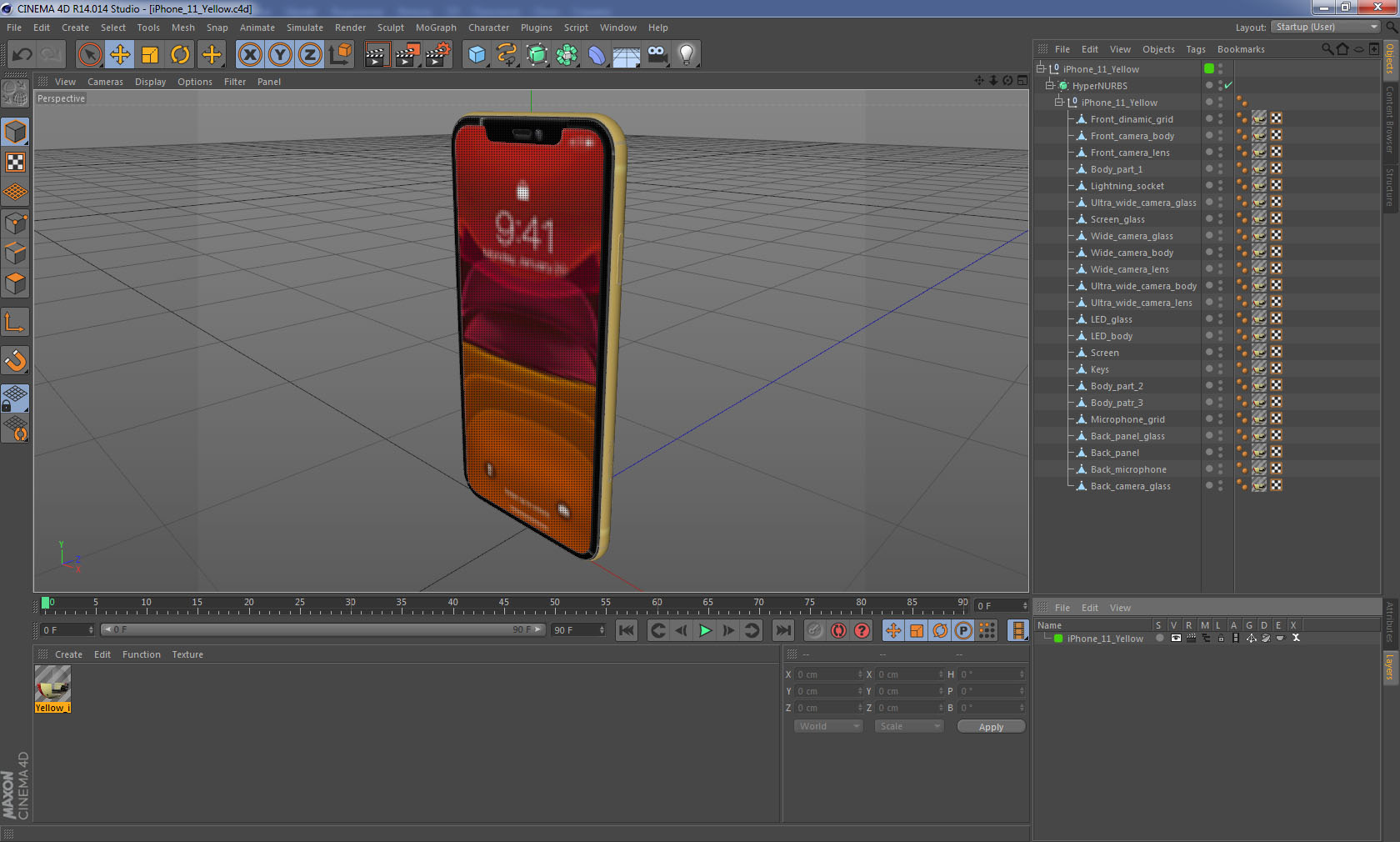1400x842 pixels.
Task: Open the File menu
Action: (14, 28)
